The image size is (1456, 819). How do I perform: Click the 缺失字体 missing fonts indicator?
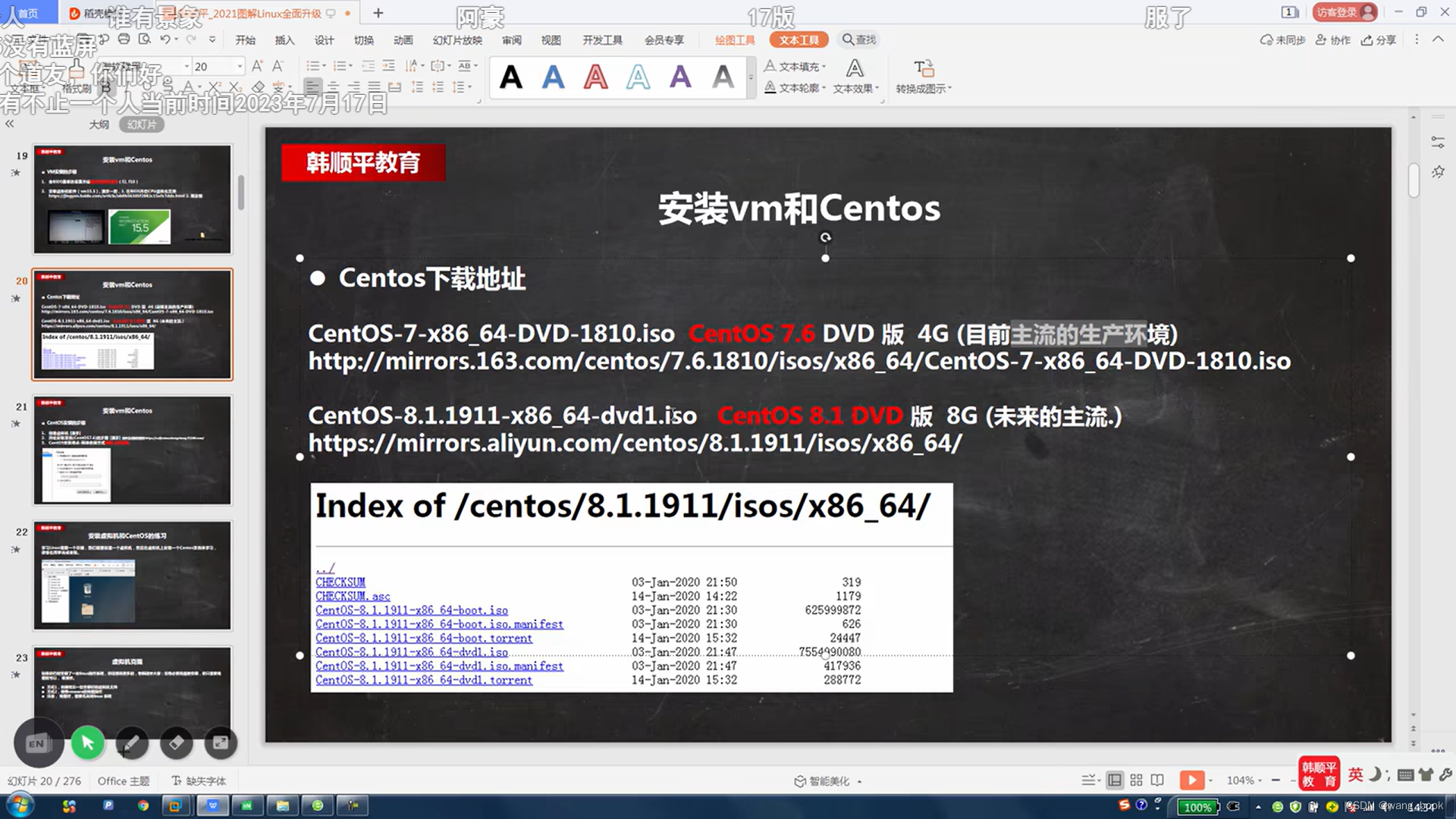tap(199, 781)
